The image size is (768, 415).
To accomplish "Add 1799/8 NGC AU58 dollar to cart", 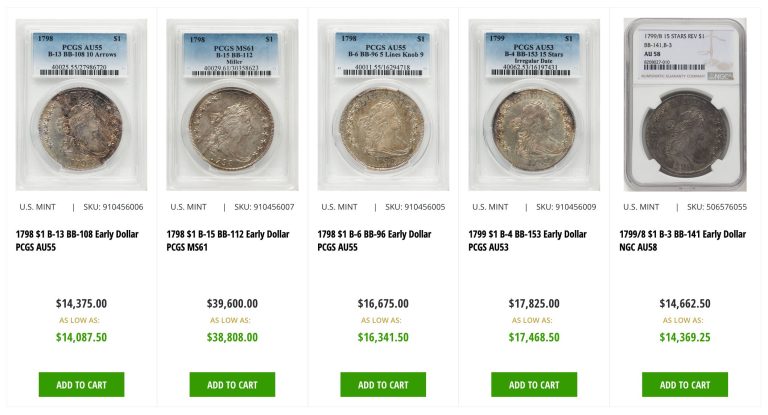I will coord(685,385).
